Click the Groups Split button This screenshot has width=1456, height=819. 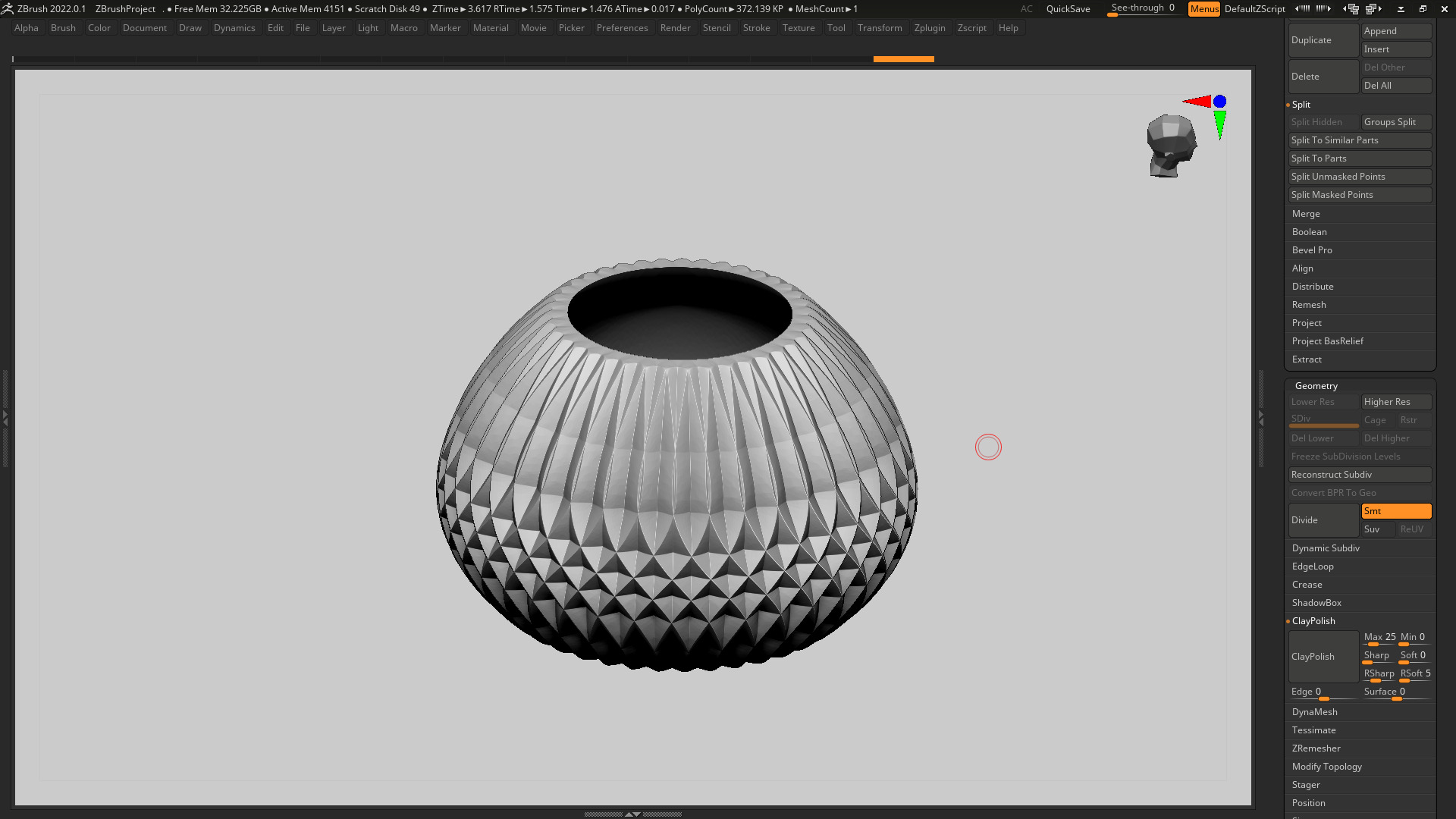click(x=1396, y=122)
